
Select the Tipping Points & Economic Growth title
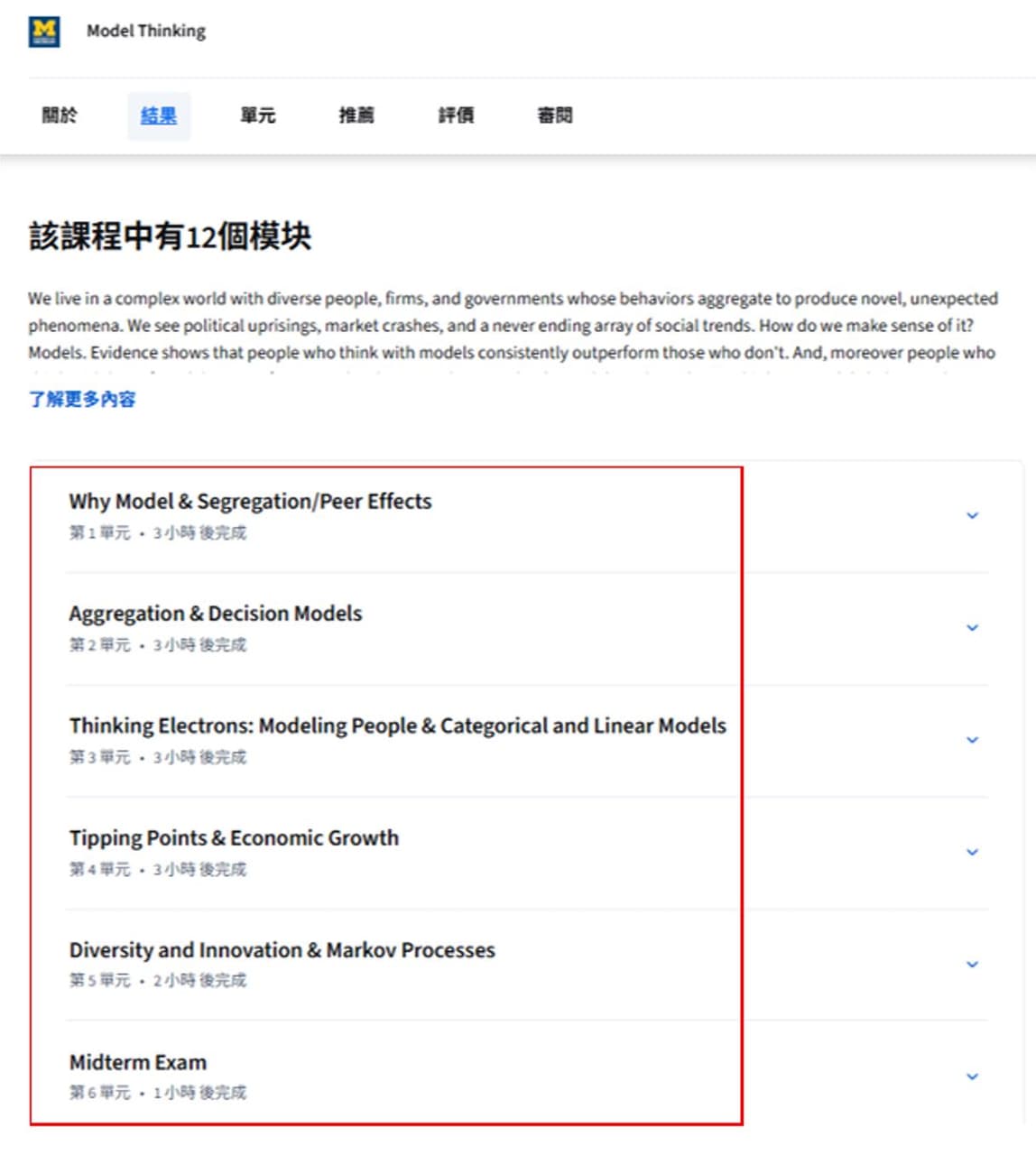[234, 838]
